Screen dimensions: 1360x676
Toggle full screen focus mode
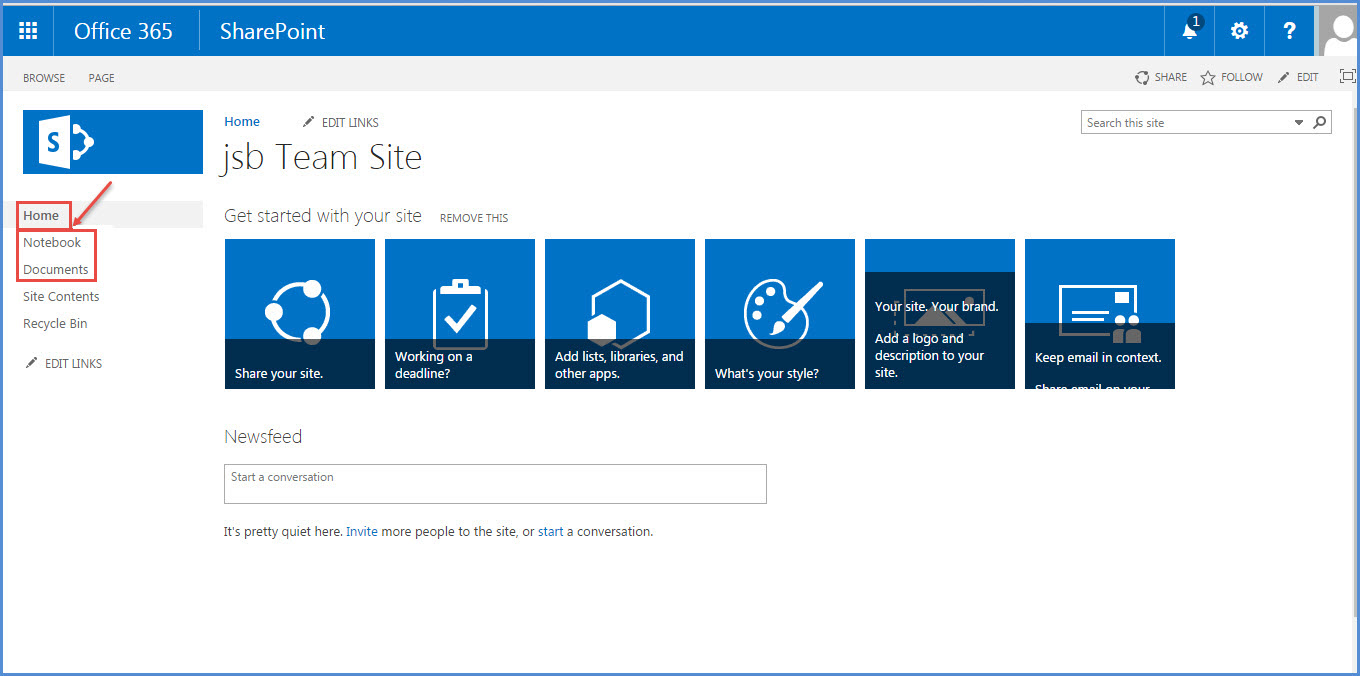pos(1347,76)
